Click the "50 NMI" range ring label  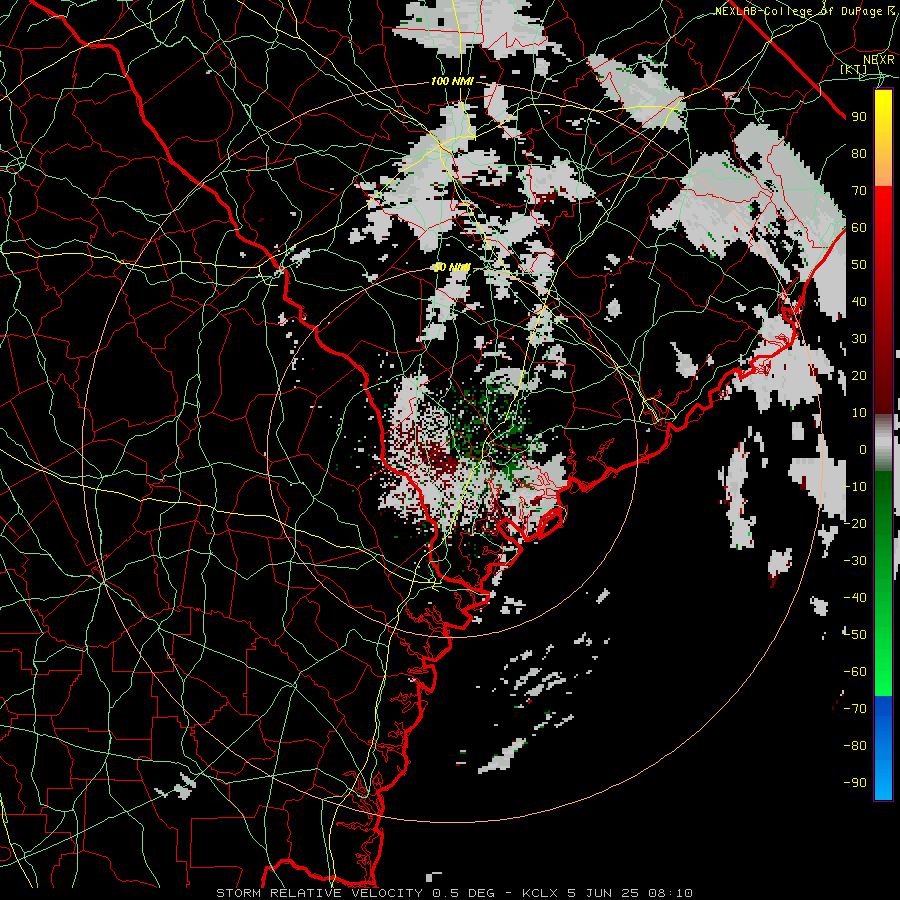pyautogui.click(x=452, y=267)
